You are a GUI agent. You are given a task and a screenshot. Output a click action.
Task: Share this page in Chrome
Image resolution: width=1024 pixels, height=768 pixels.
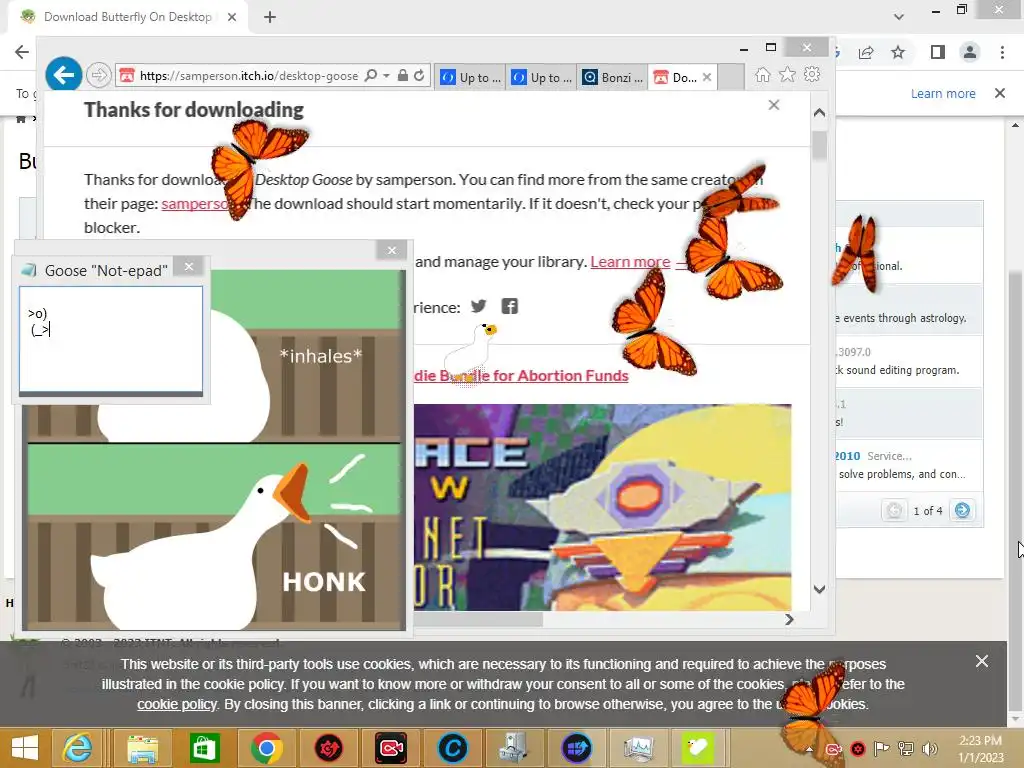pyautogui.click(x=867, y=52)
